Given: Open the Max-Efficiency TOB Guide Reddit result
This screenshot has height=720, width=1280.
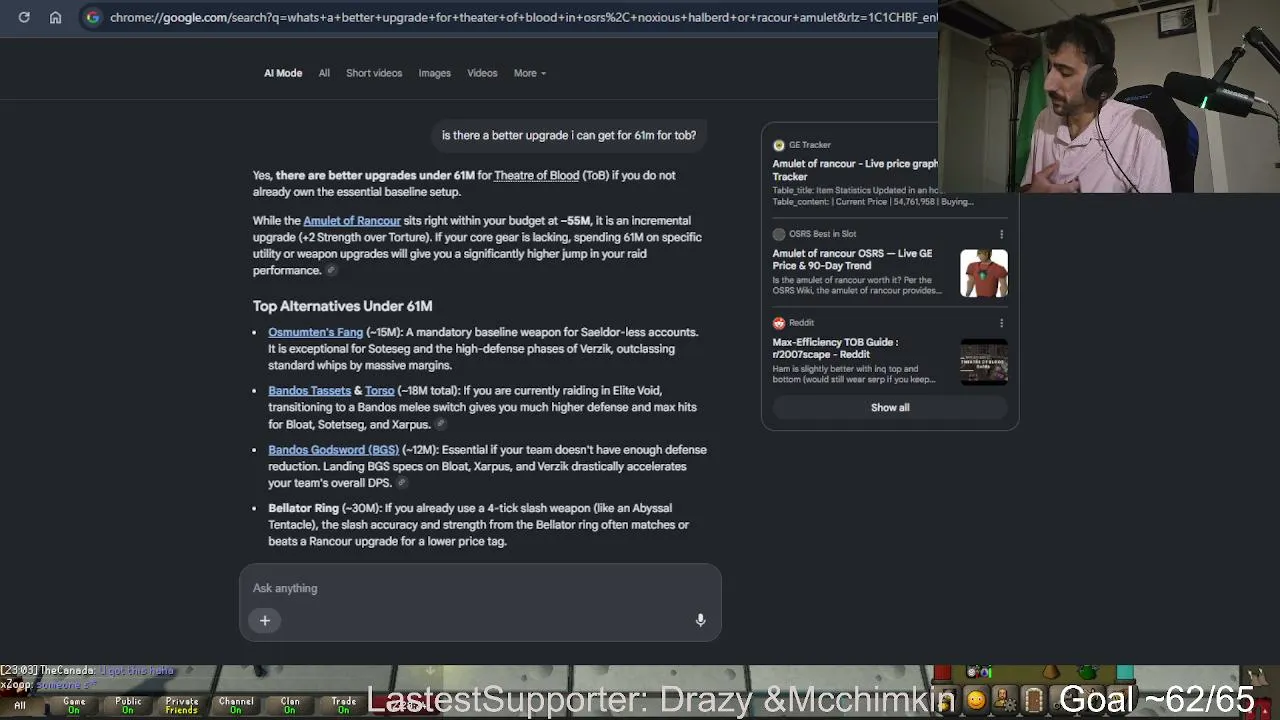Looking at the screenshot, I should pyautogui.click(x=835, y=348).
